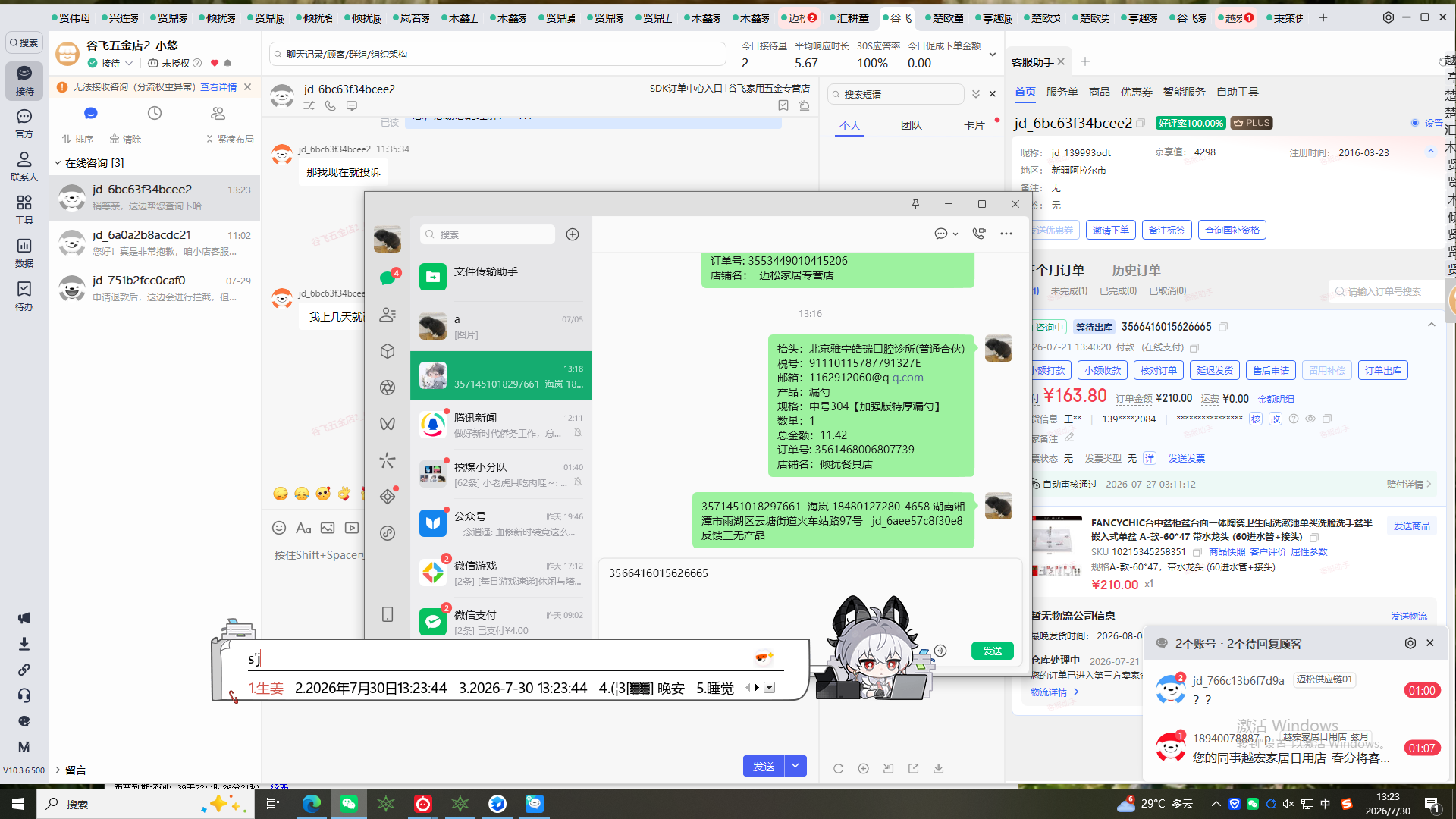Open the dropdown arrow next to the blue 发送 button
Screen dimensions: 1456x819
point(795,766)
